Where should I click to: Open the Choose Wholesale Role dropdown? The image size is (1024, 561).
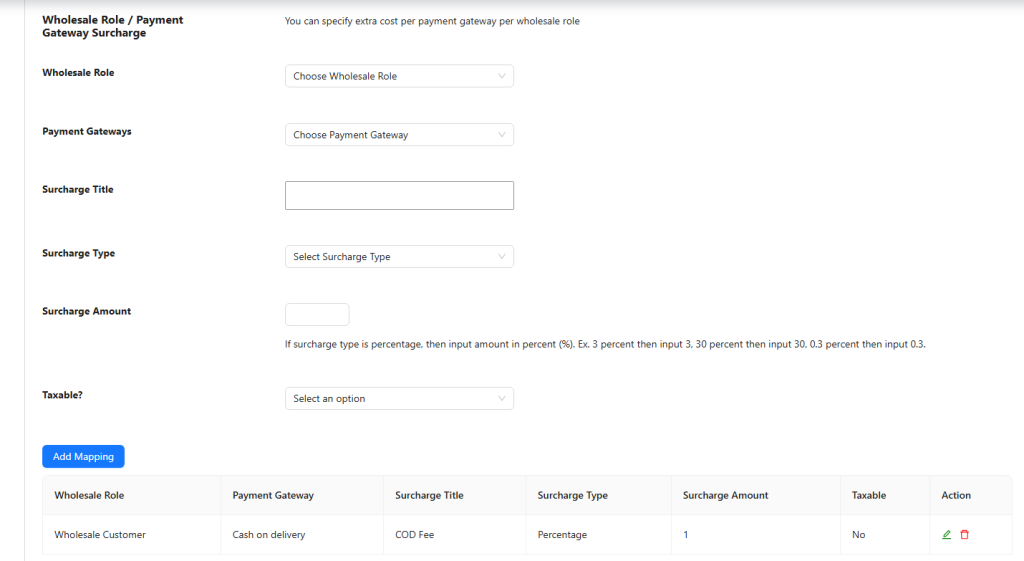tap(399, 76)
